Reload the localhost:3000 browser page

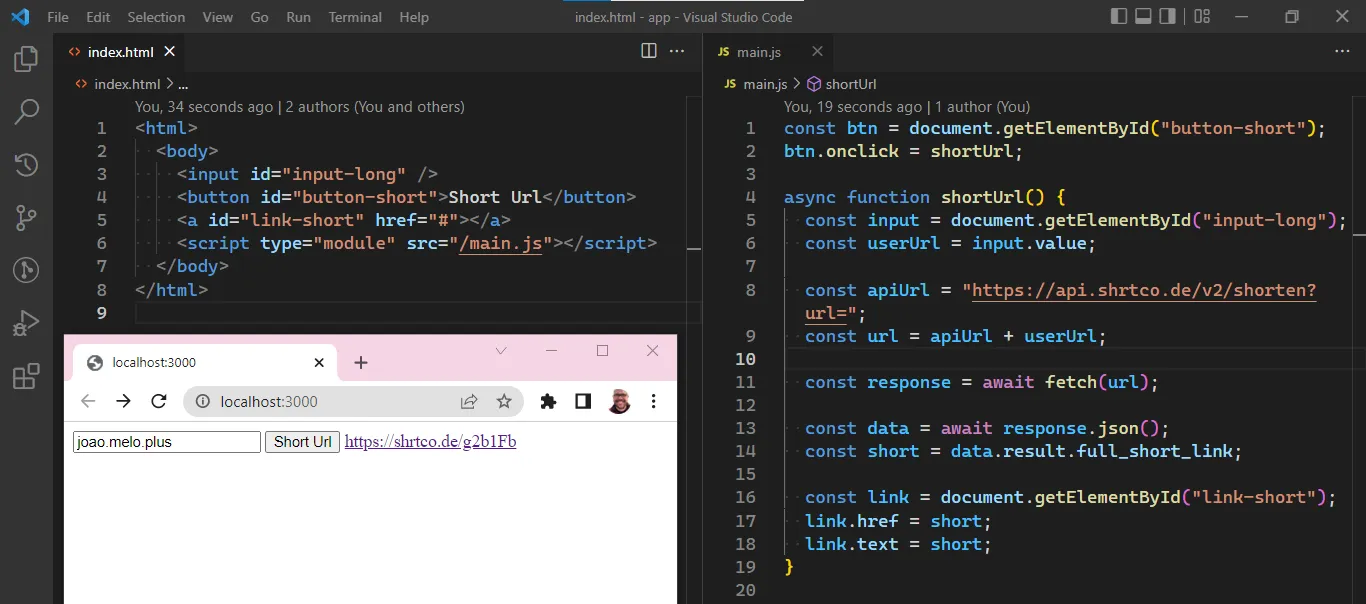click(158, 401)
